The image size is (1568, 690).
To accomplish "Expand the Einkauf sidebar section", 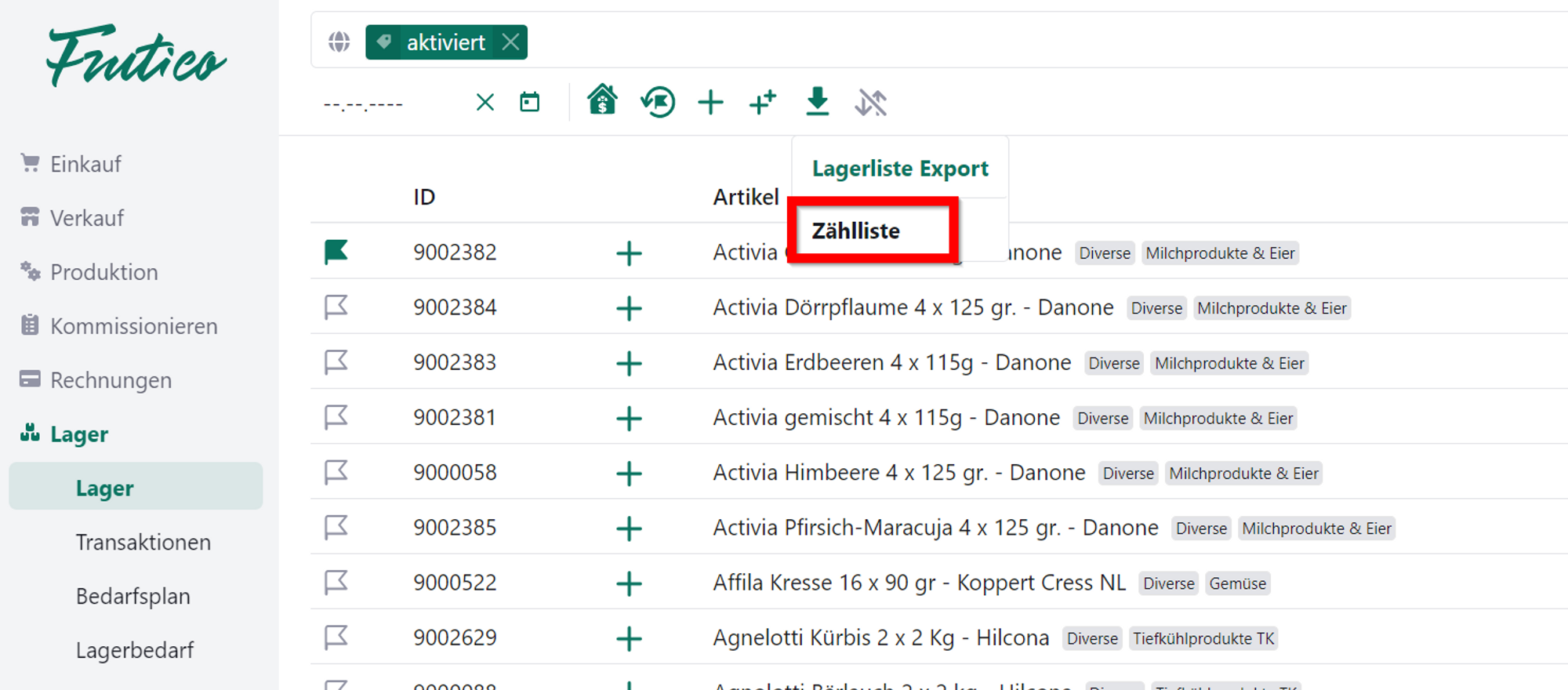I will [x=85, y=164].
